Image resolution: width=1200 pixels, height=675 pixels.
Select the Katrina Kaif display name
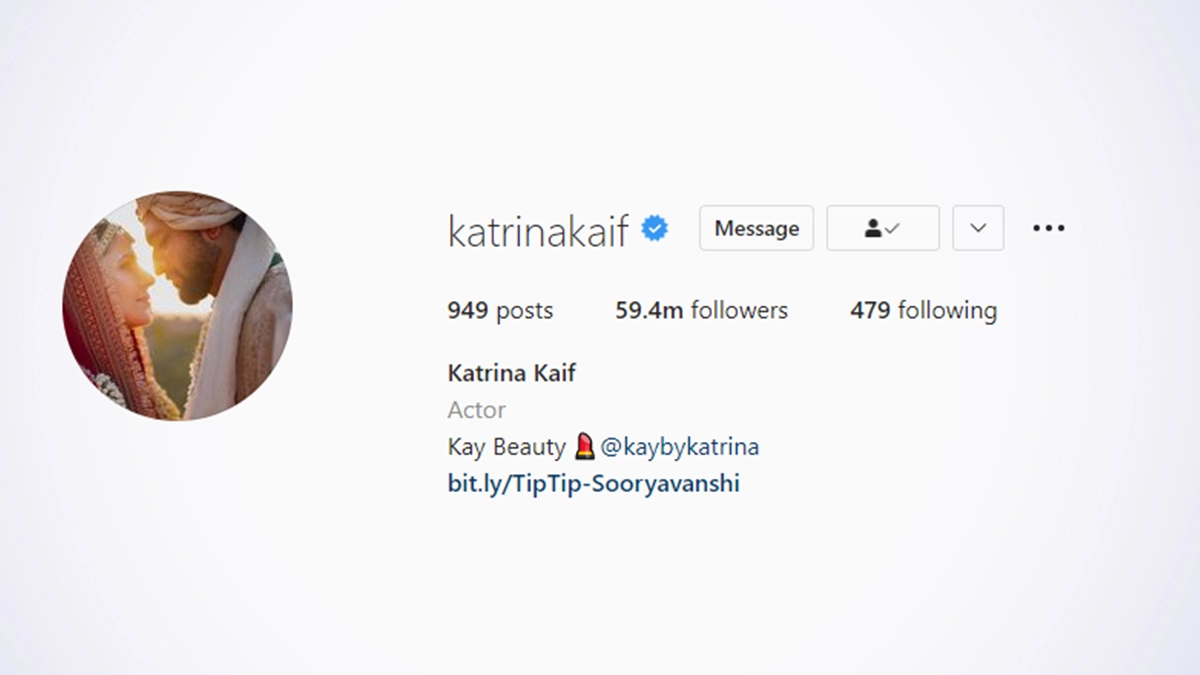tap(512, 373)
